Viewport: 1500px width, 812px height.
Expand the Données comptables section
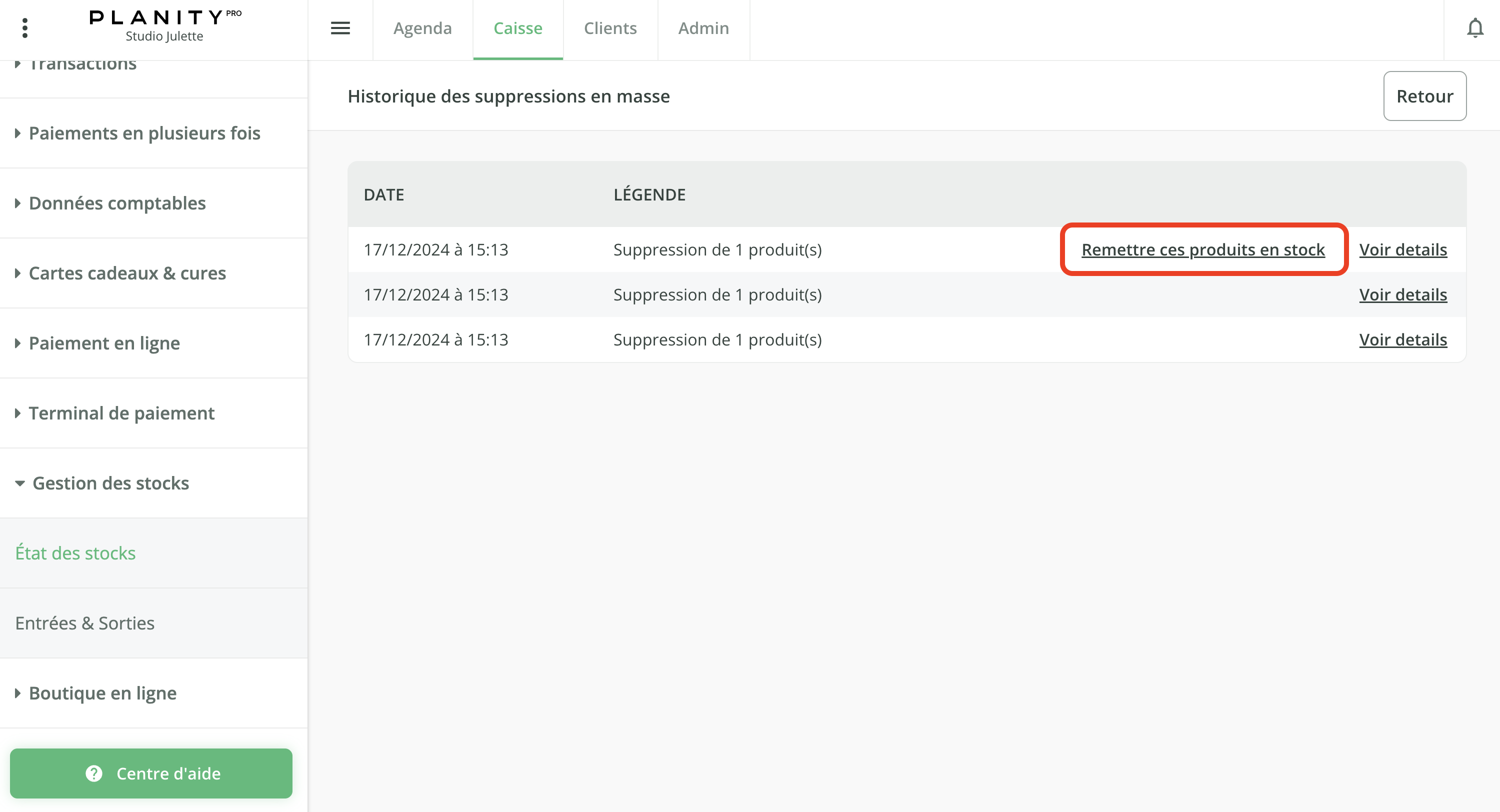[x=117, y=203]
